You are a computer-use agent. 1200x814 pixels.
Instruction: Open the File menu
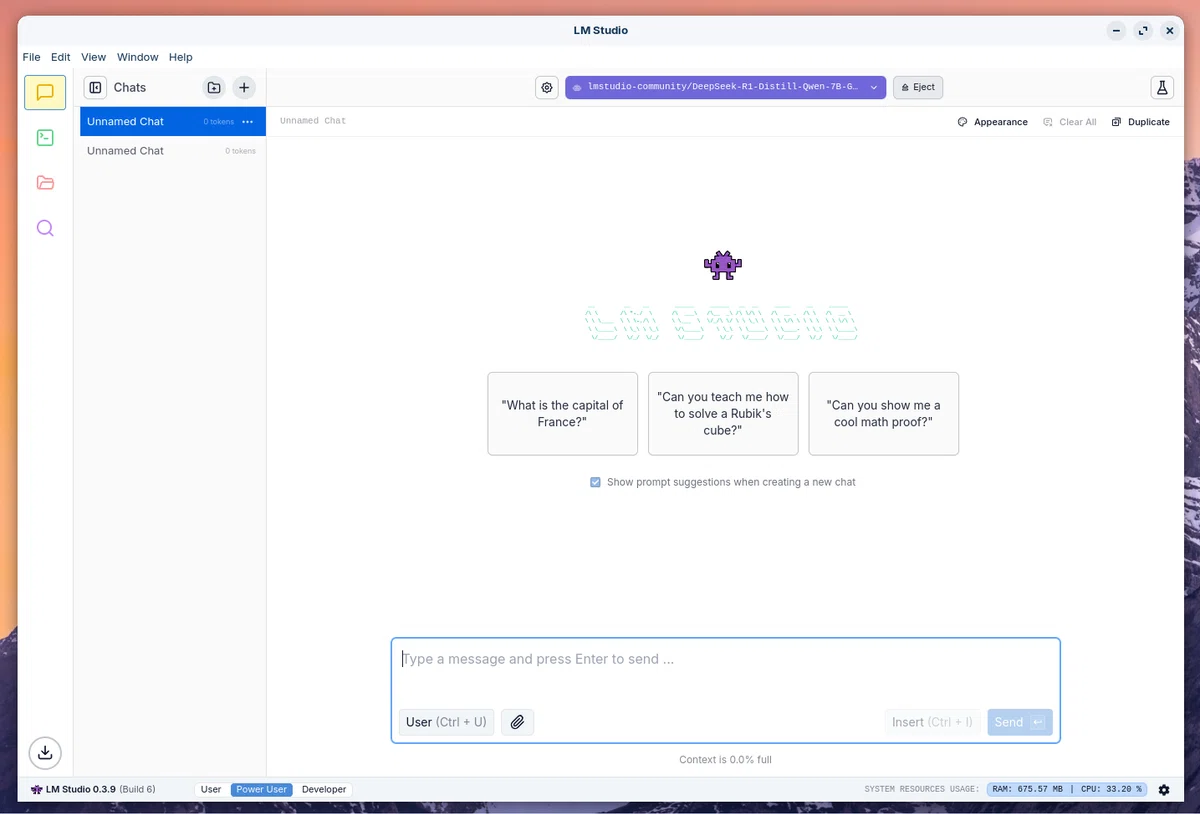(x=31, y=57)
